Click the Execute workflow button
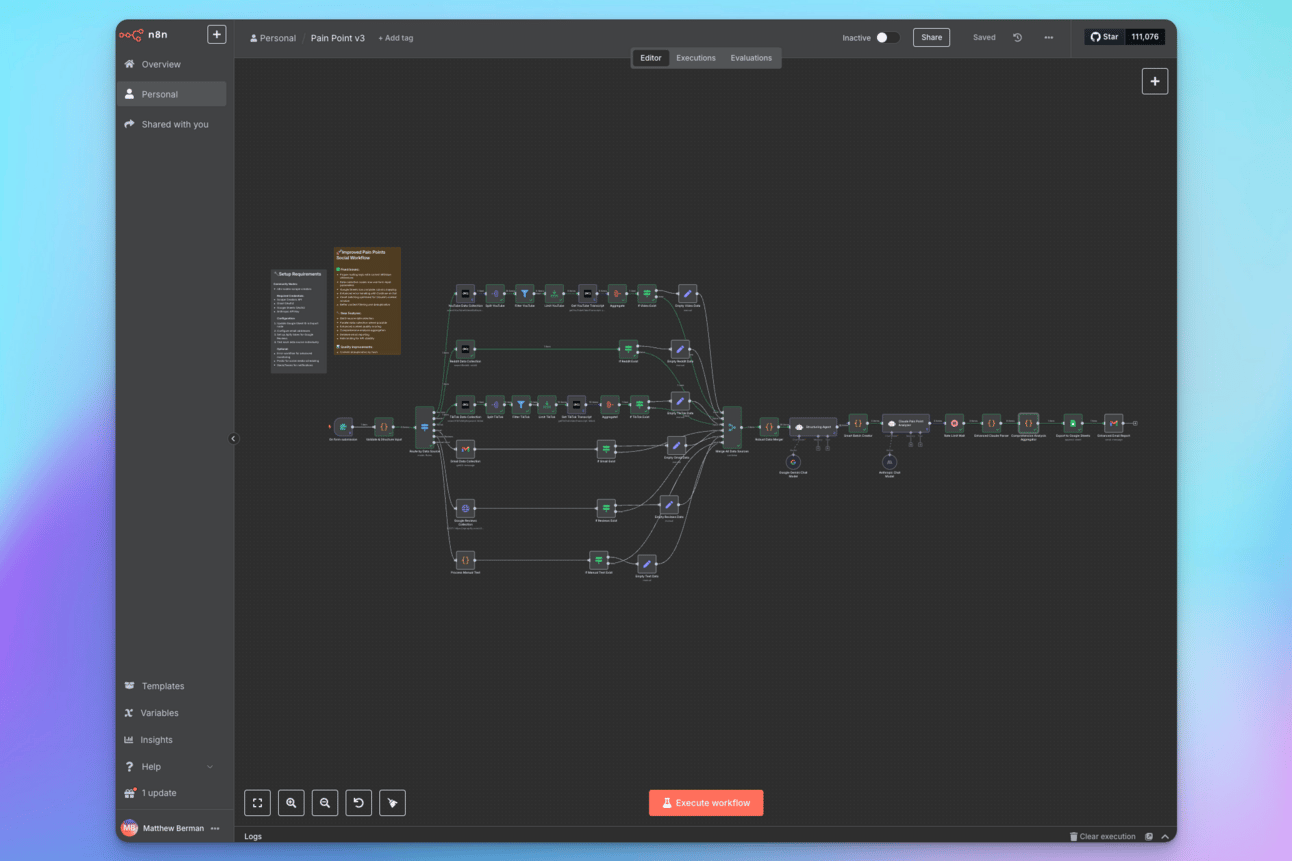Screen dimensions: 1292x861 click(x=706, y=803)
